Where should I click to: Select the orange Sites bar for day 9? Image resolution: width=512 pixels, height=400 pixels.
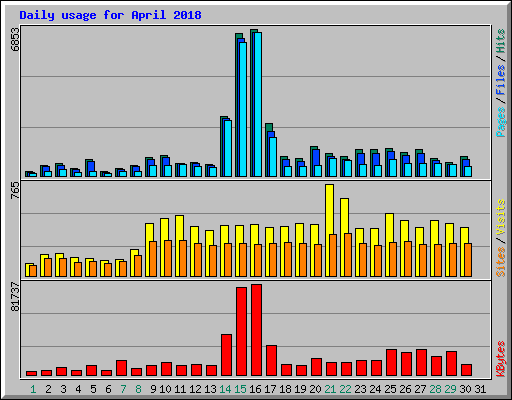(x=153, y=259)
